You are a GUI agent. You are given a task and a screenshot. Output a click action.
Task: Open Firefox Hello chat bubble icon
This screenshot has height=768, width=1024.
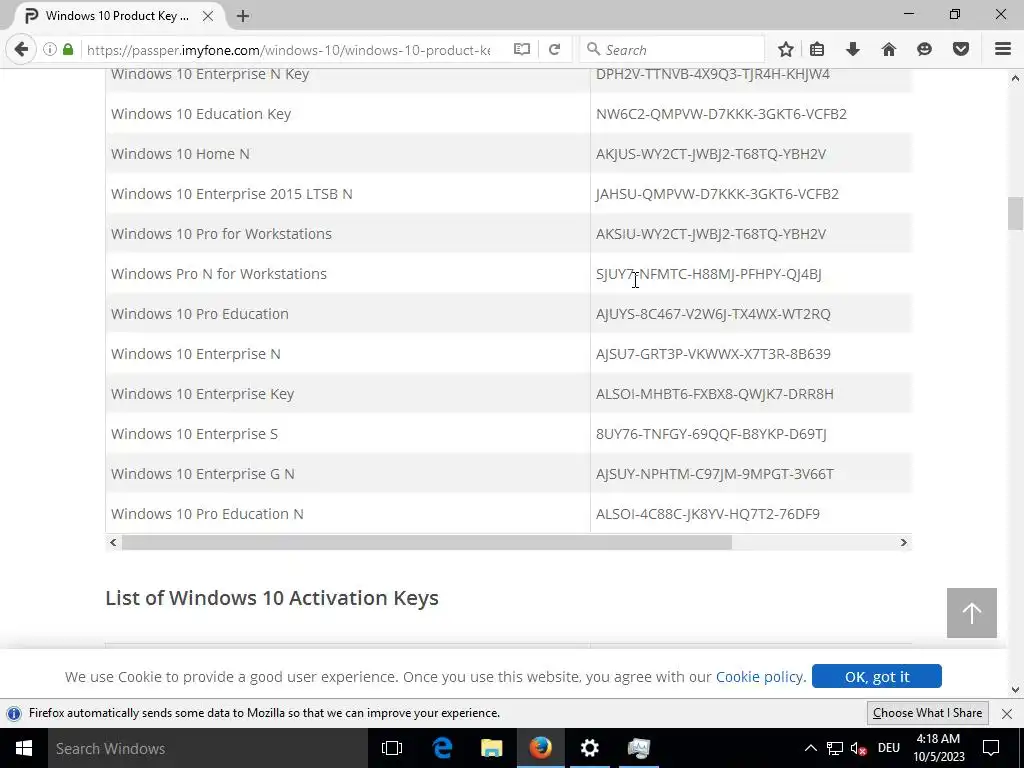(924, 50)
